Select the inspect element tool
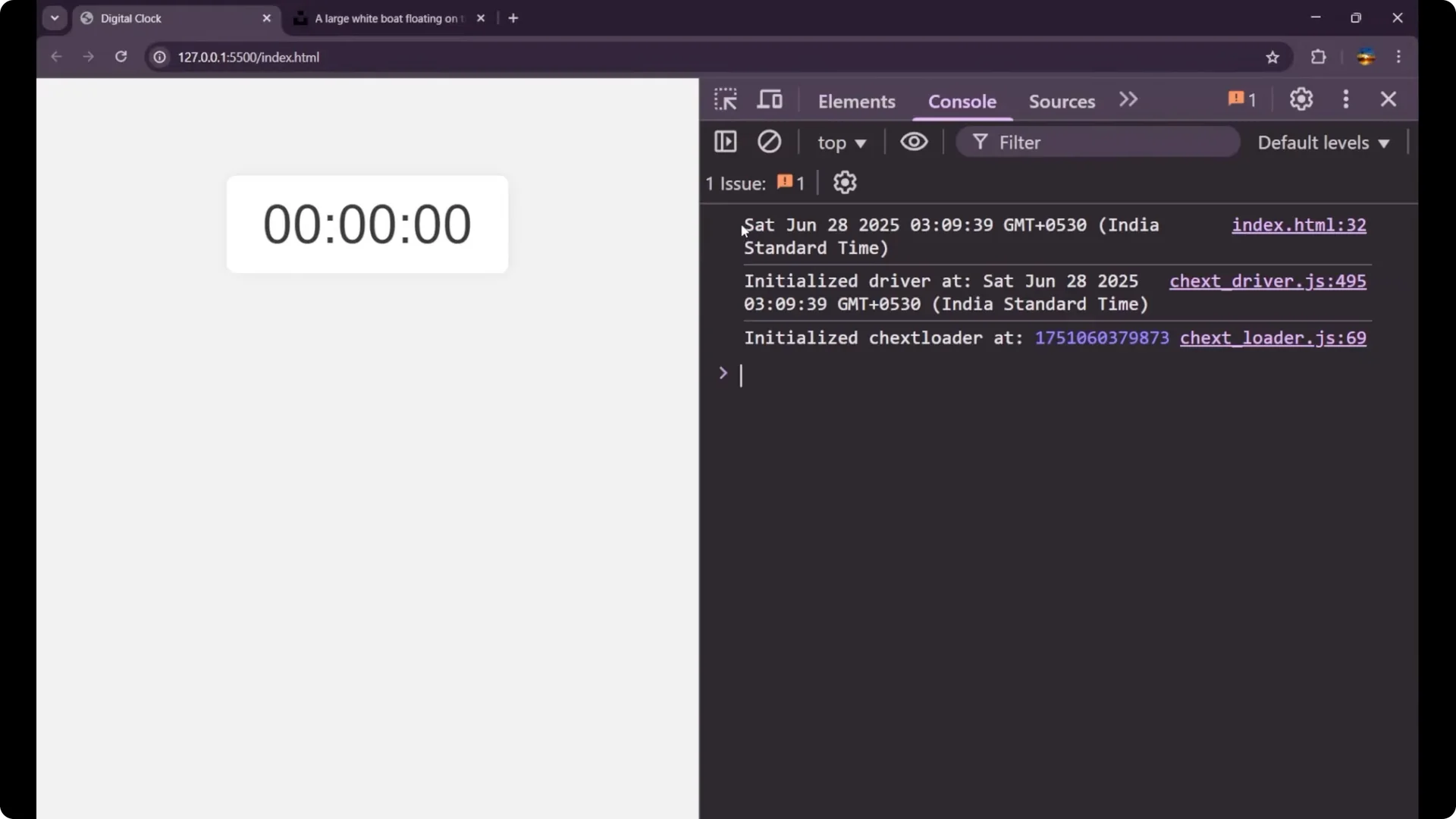This screenshot has width=1456, height=819. [x=725, y=99]
